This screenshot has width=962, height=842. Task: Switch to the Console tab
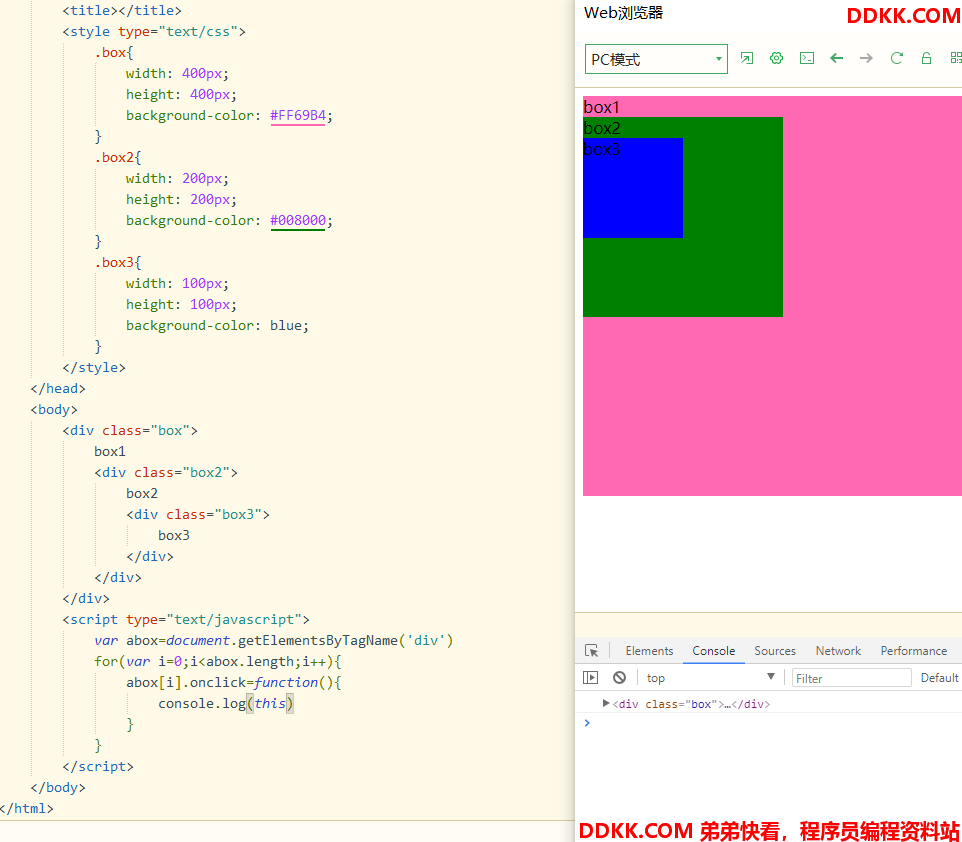click(714, 651)
